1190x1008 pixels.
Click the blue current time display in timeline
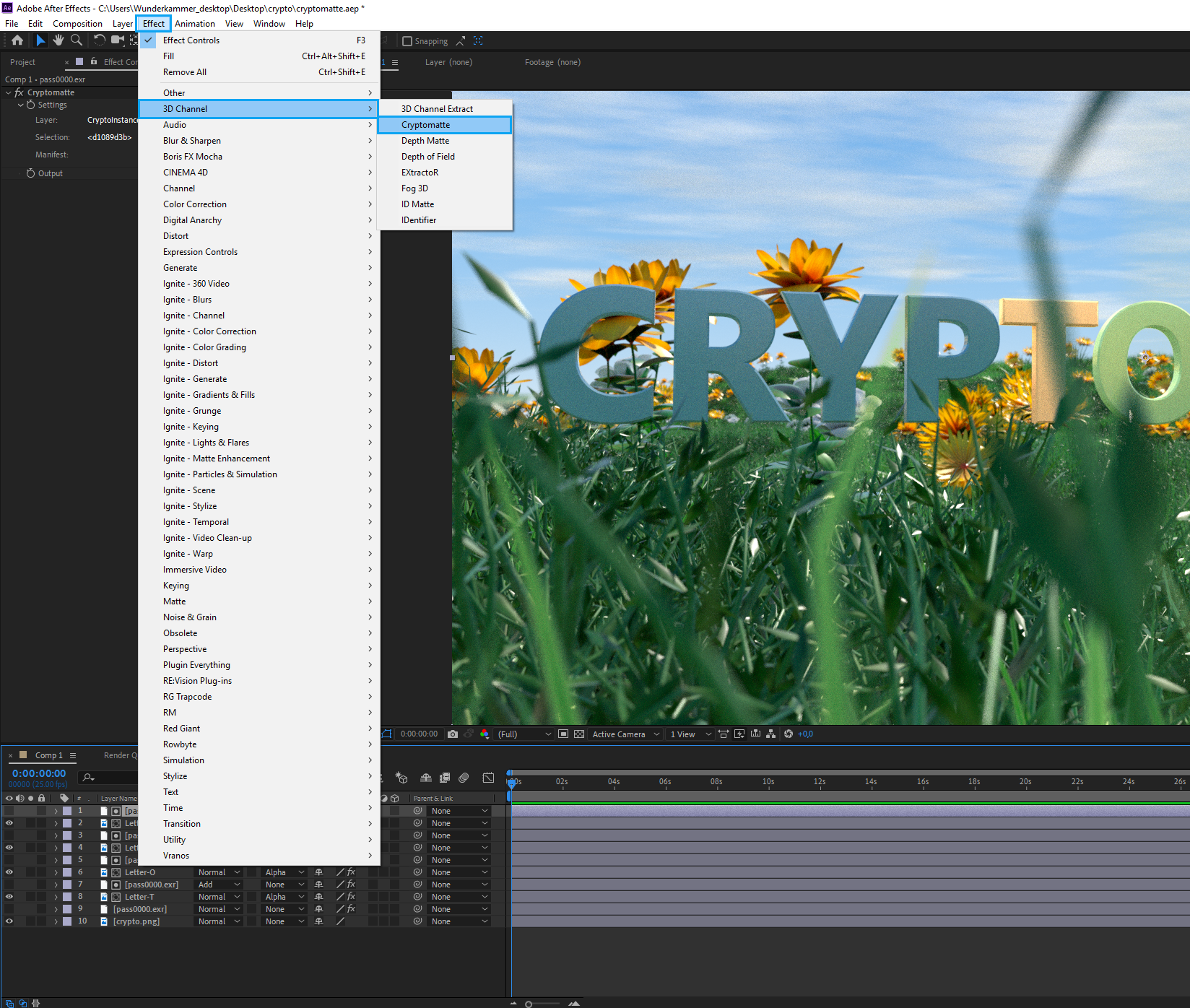[39, 773]
